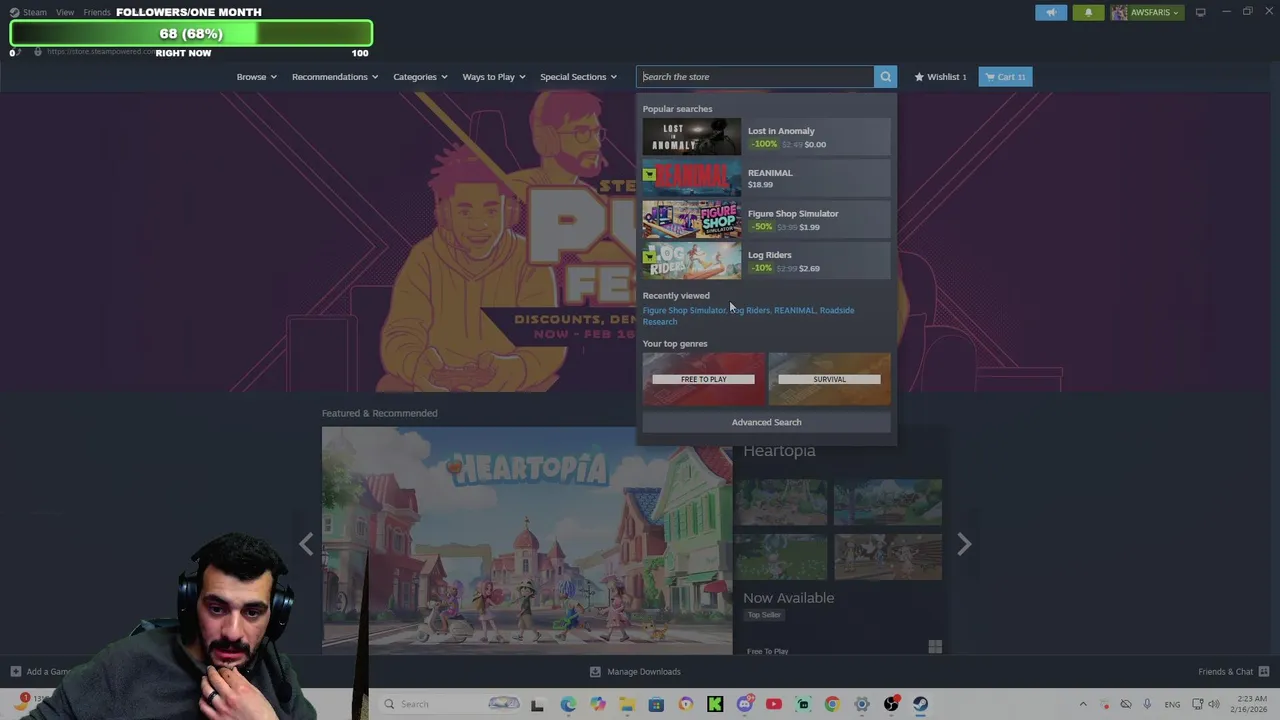Open Microsoft Store from the taskbar
This screenshot has height=720, width=1280.
(x=656, y=704)
